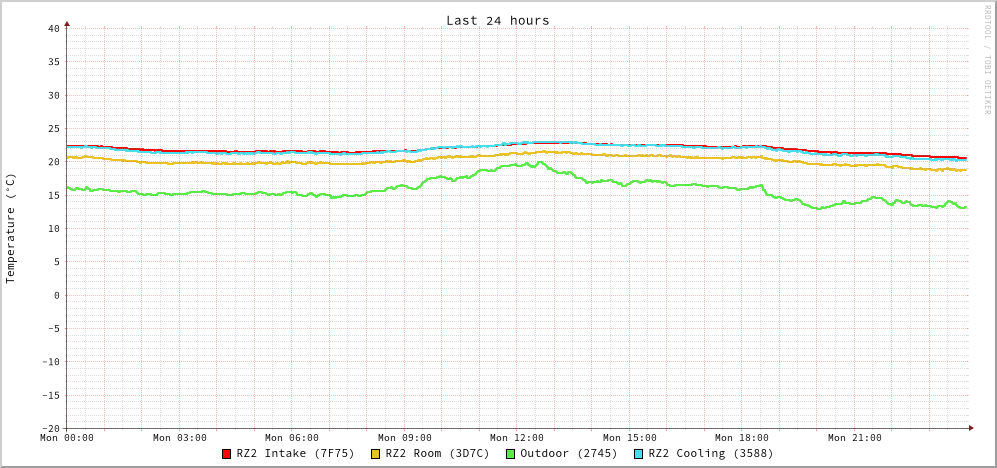Click the cyan RZ2 Cooling legend swatch

[639, 454]
